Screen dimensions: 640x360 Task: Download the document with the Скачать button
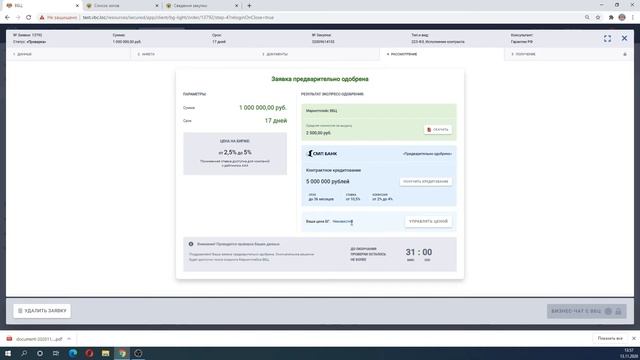point(438,129)
